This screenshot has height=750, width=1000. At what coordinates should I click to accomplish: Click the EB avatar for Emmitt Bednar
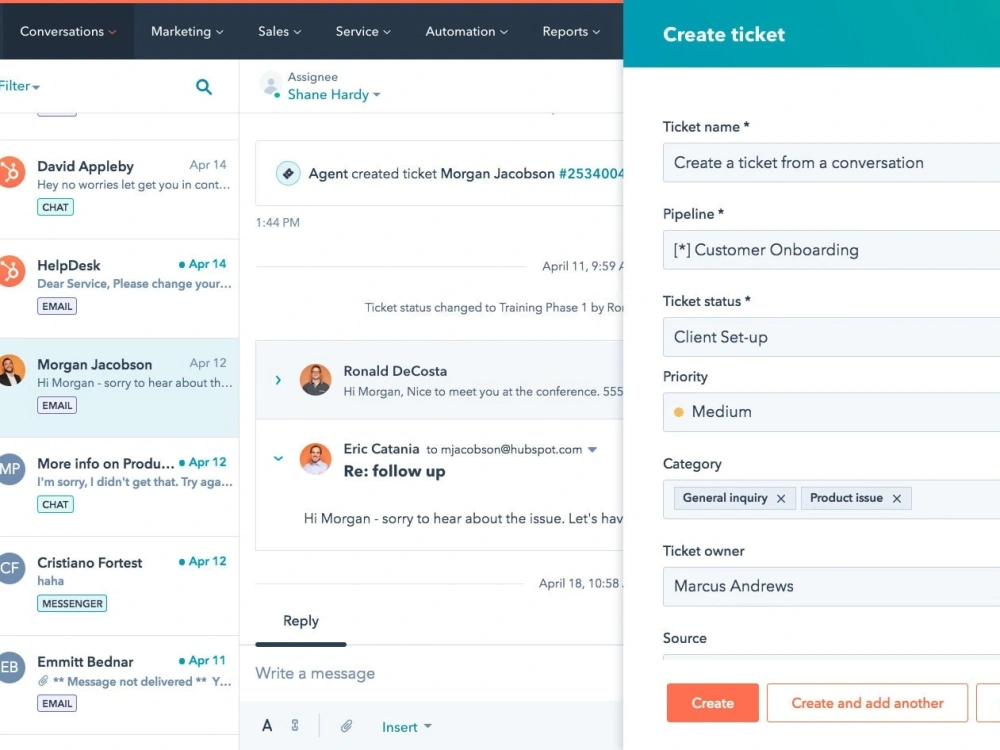pyautogui.click(x=11, y=667)
